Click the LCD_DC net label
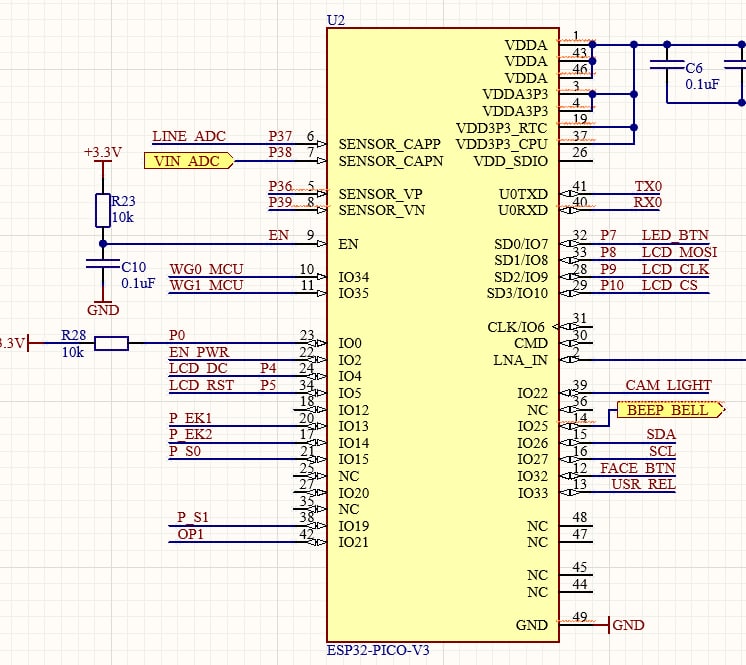 198,369
